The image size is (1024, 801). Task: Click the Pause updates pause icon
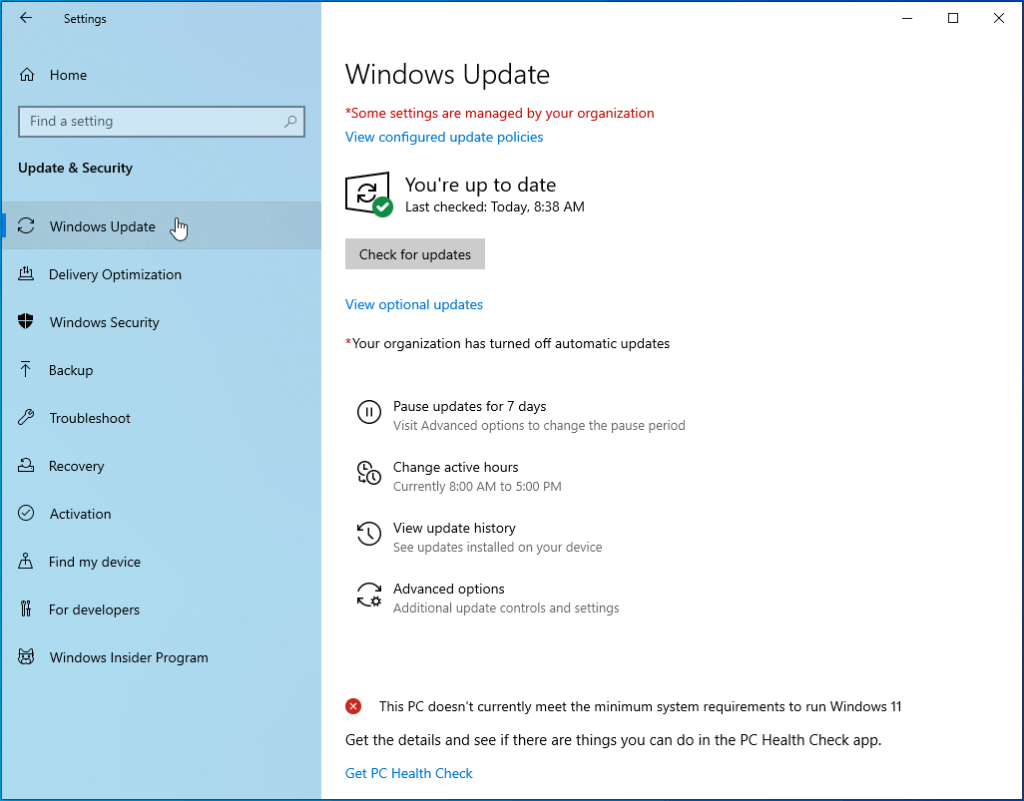370,412
